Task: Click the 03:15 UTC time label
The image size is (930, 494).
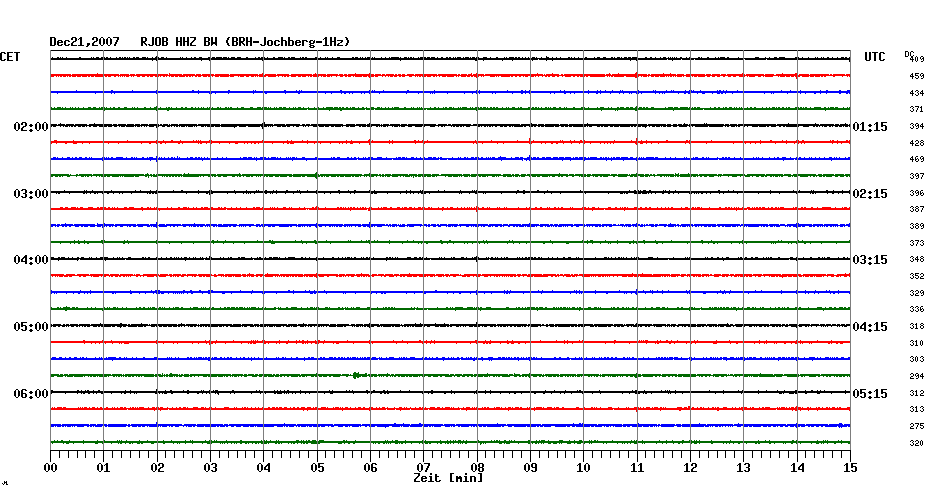Action: click(x=870, y=260)
